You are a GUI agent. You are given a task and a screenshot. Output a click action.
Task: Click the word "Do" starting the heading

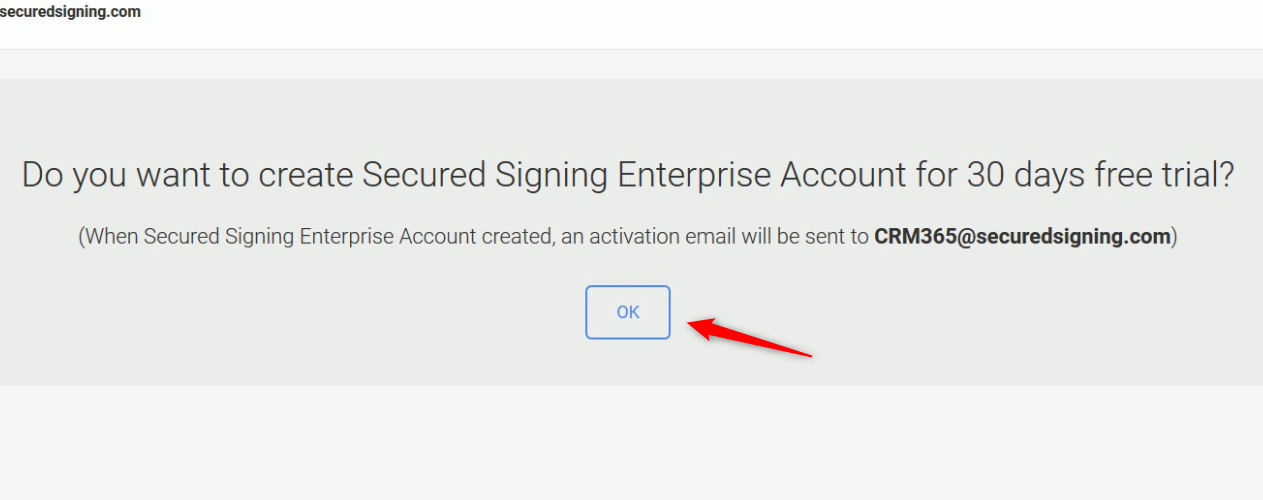[43, 176]
